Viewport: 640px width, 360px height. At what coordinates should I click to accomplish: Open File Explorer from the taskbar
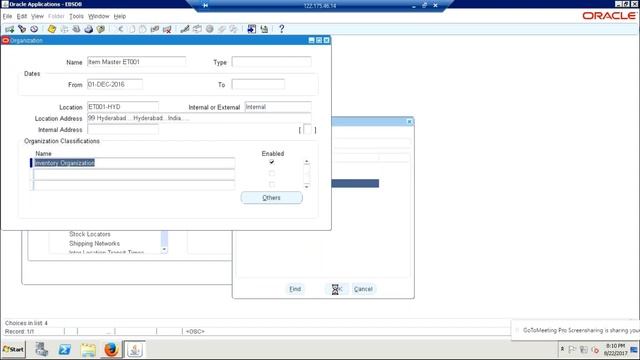pyautogui.click(x=88, y=349)
